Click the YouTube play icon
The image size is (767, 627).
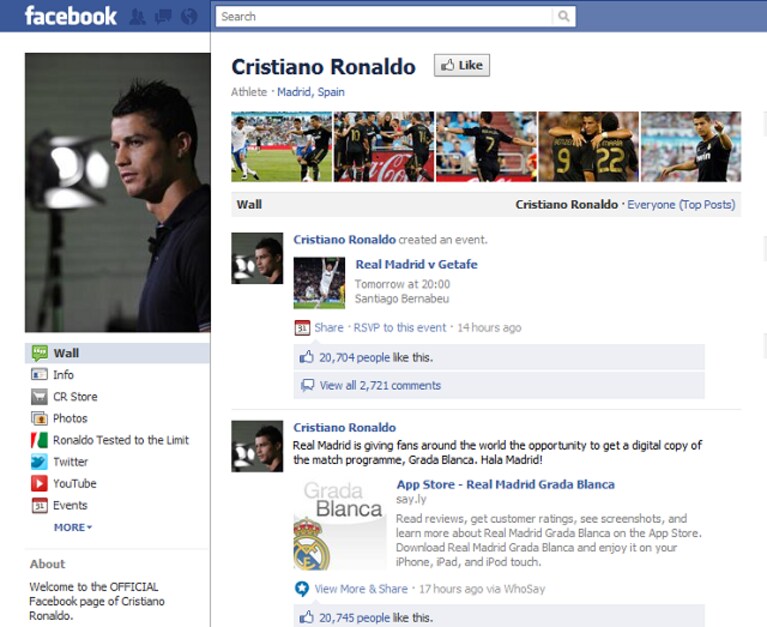point(39,483)
